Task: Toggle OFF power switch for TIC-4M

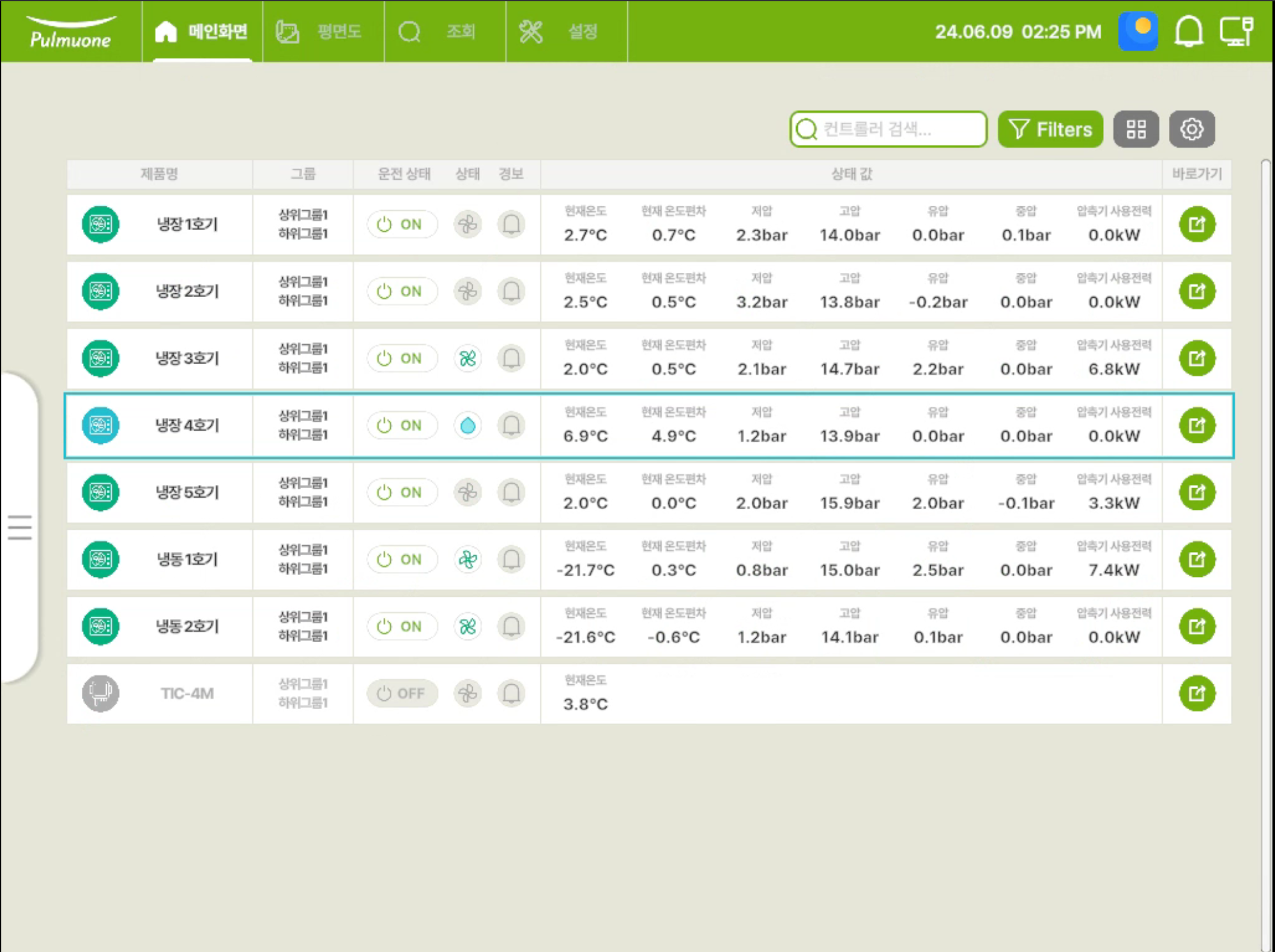Action: (402, 693)
